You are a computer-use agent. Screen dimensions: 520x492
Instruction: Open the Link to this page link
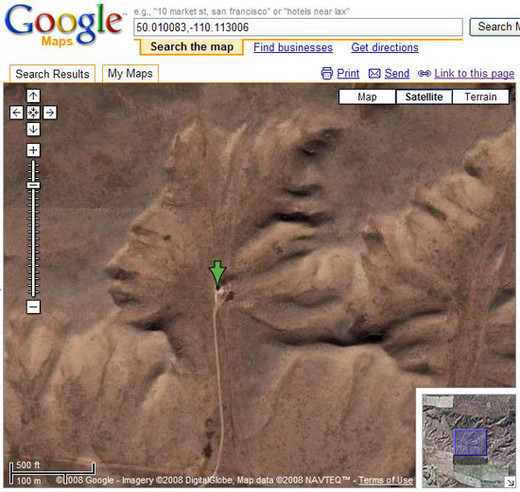pyautogui.click(x=474, y=73)
